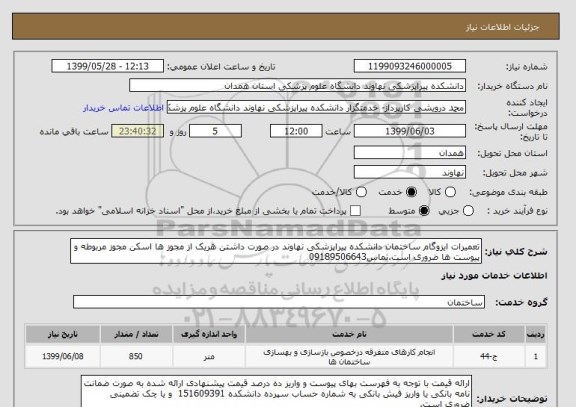Click the شهر محل تحویل field نهاوند
This screenshot has width=576, height=407.
(410, 172)
